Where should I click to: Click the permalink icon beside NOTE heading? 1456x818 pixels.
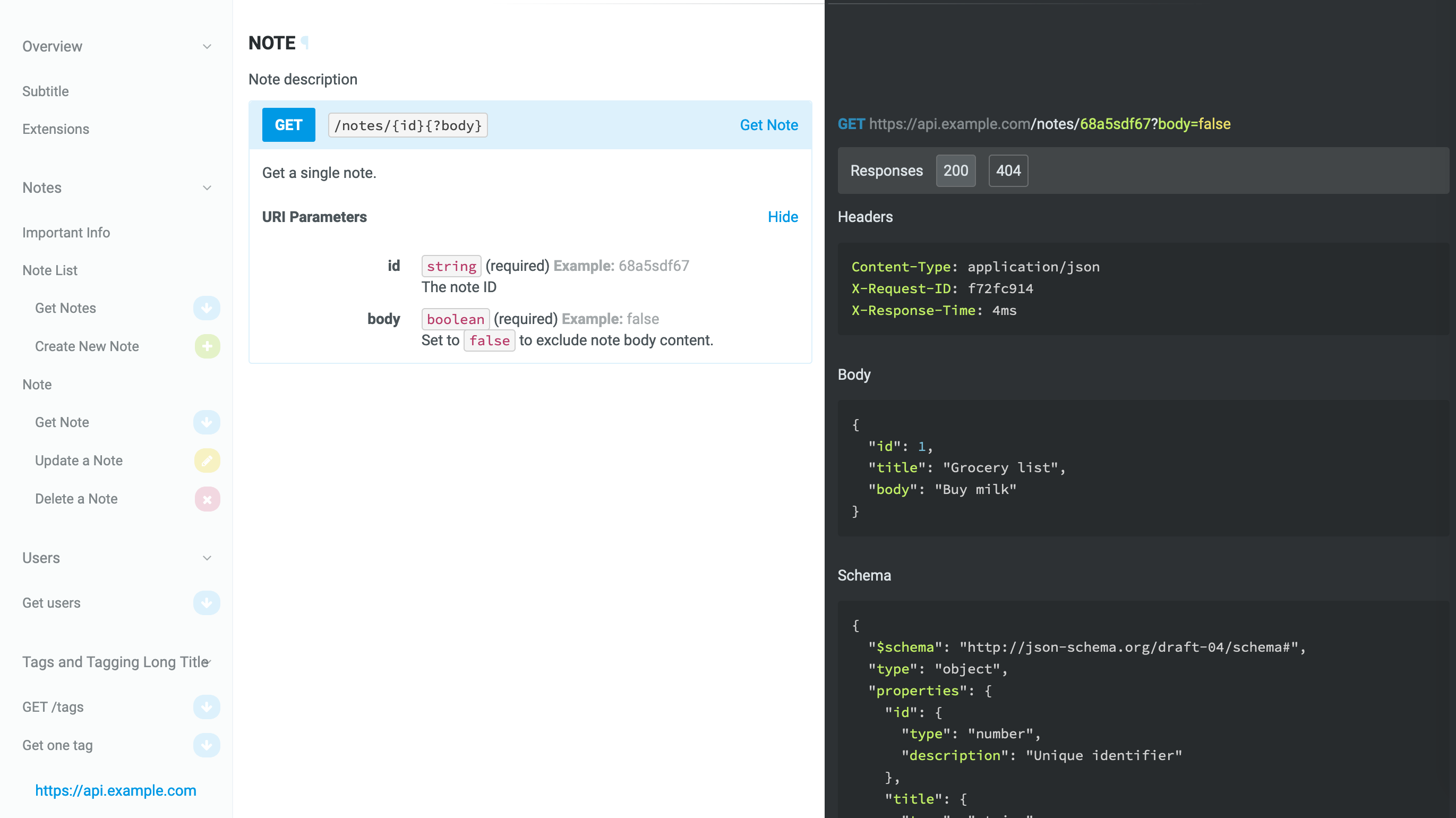tap(305, 43)
